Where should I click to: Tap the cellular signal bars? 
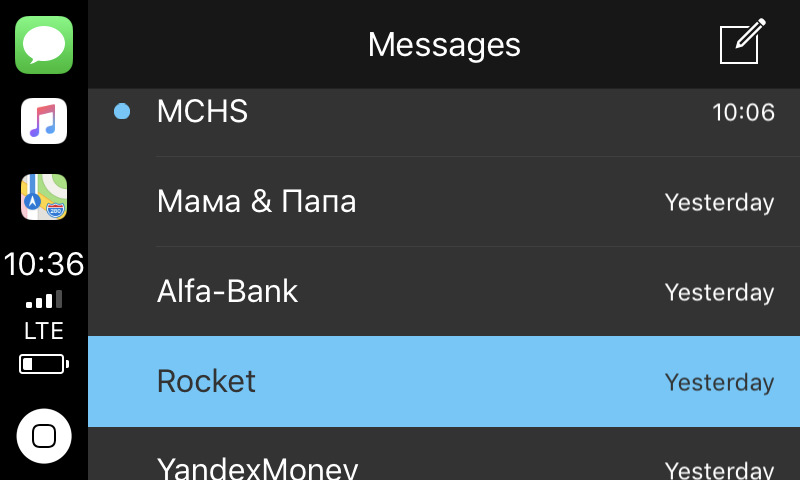tap(44, 299)
